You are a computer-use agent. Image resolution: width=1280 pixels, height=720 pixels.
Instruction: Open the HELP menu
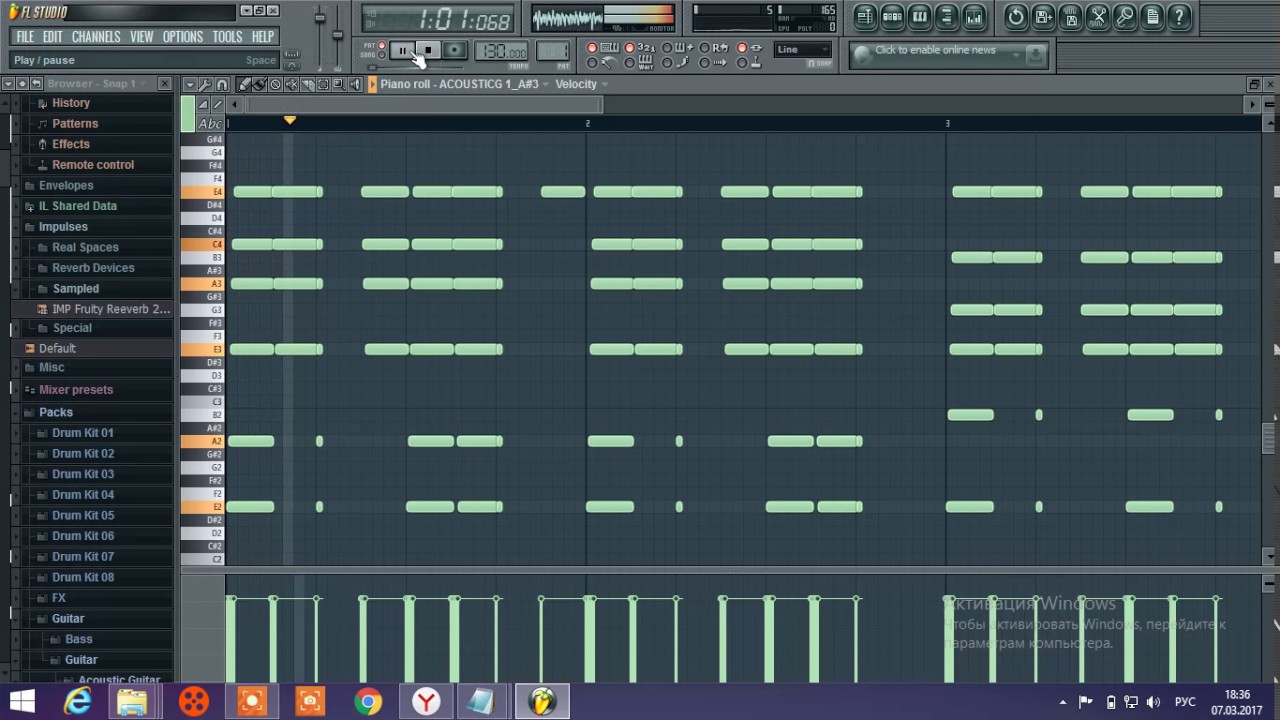[263, 36]
